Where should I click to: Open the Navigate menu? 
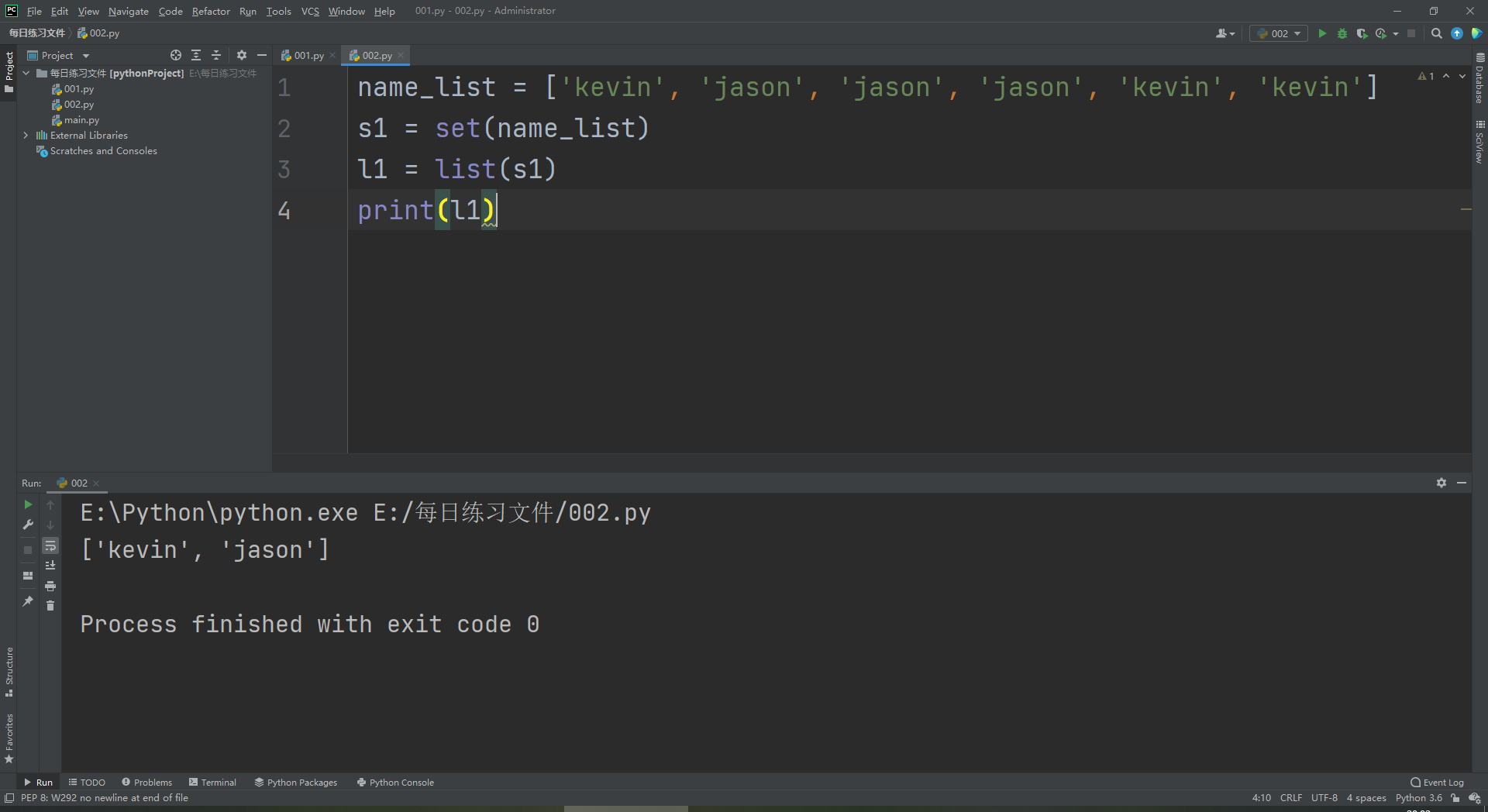point(129,11)
